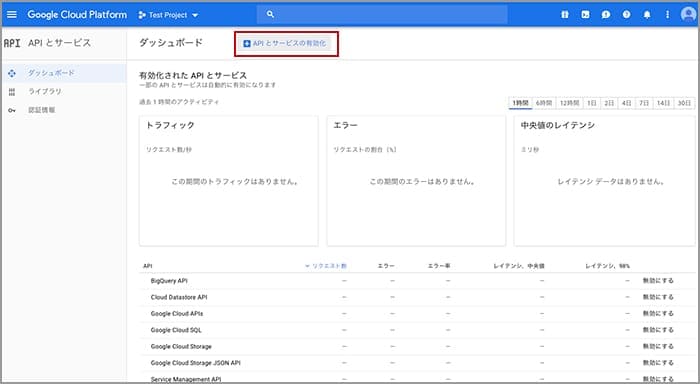Click the 中央値のレイテンシ chart card
The width and height of the screenshot is (700, 384).
point(604,181)
